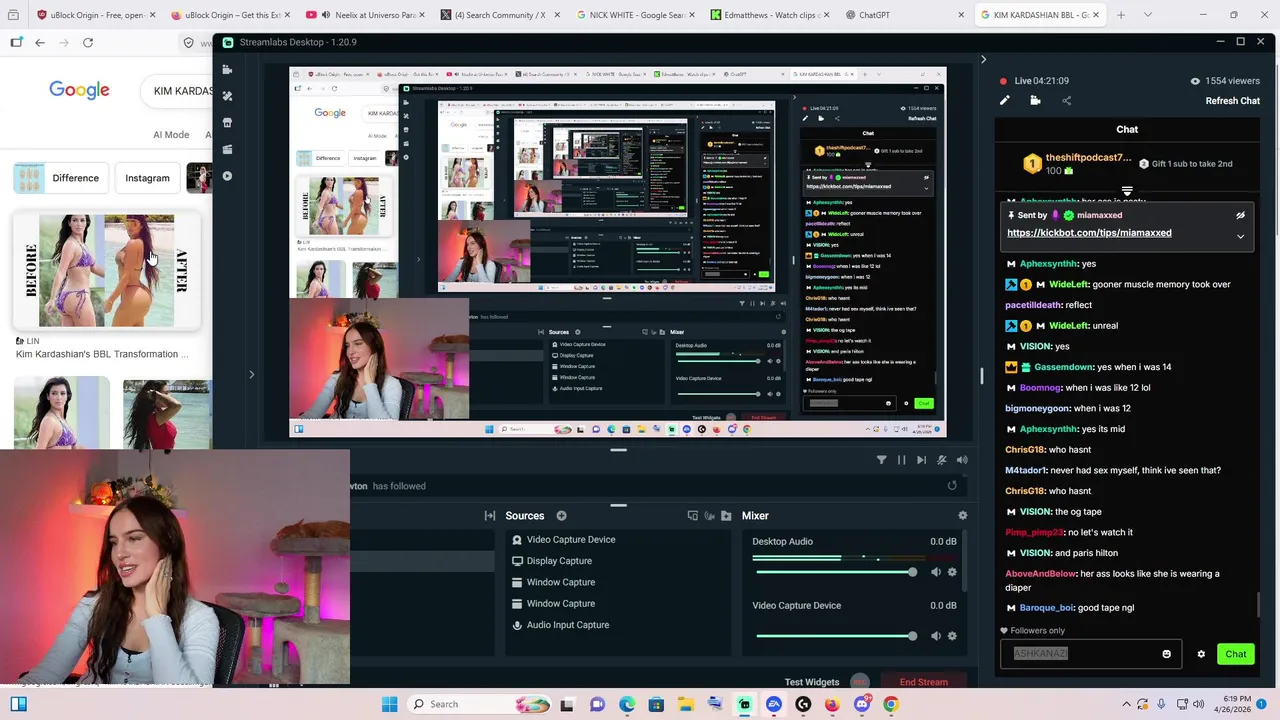Open Before After BBL image thumbnail

point(106,270)
